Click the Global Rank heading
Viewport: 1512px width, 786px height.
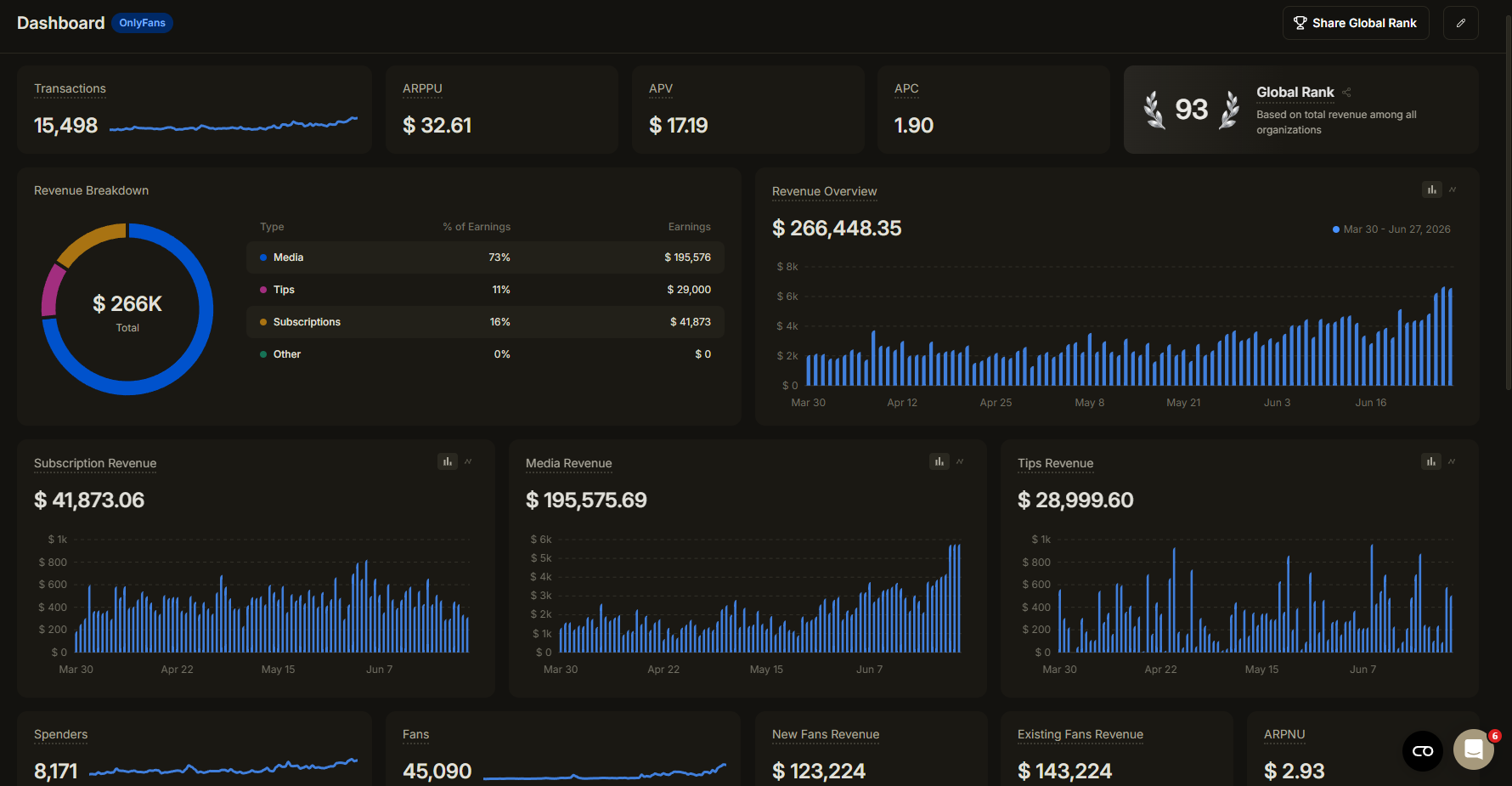[1295, 92]
